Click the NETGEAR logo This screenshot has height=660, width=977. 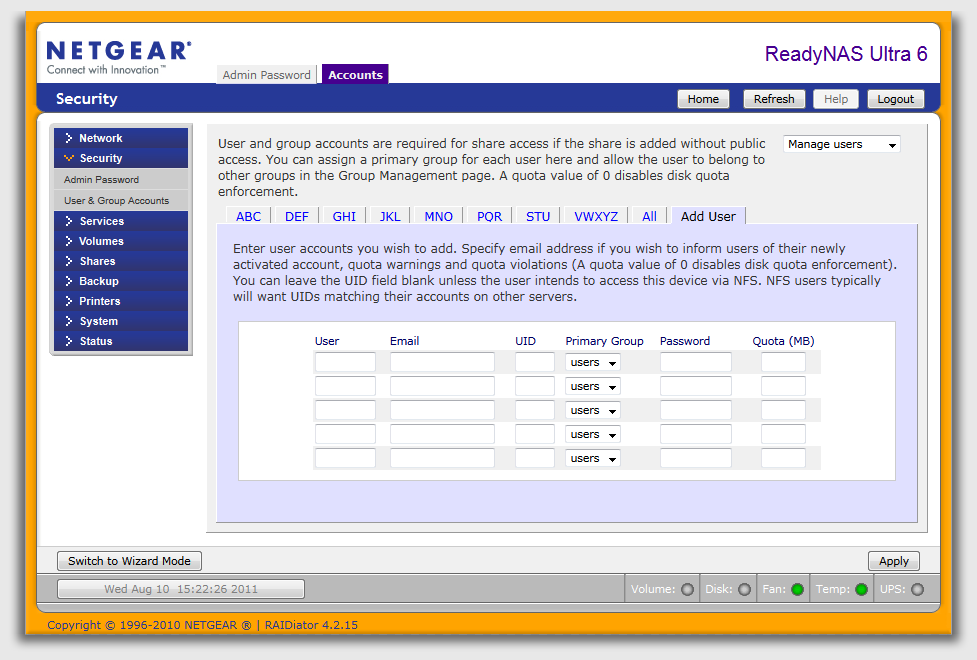(x=119, y=57)
